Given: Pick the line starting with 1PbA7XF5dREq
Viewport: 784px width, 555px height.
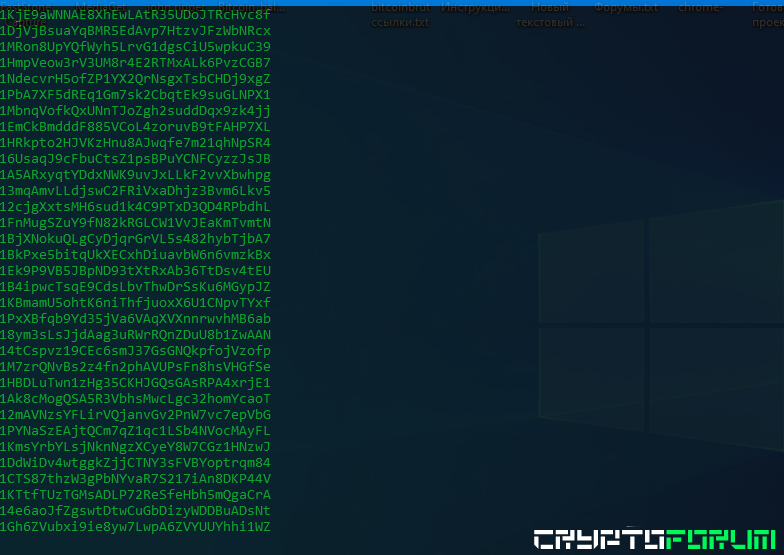Looking at the screenshot, I should click(x=135, y=94).
